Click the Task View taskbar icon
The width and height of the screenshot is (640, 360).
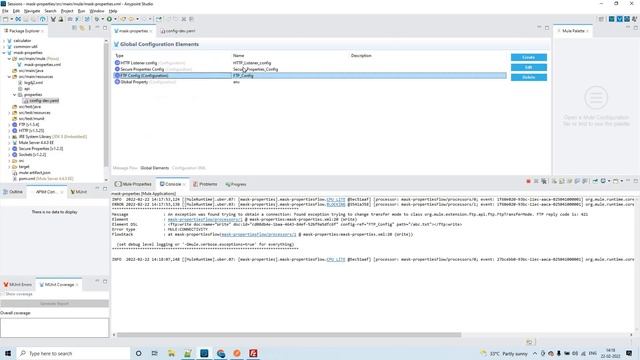point(154,353)
